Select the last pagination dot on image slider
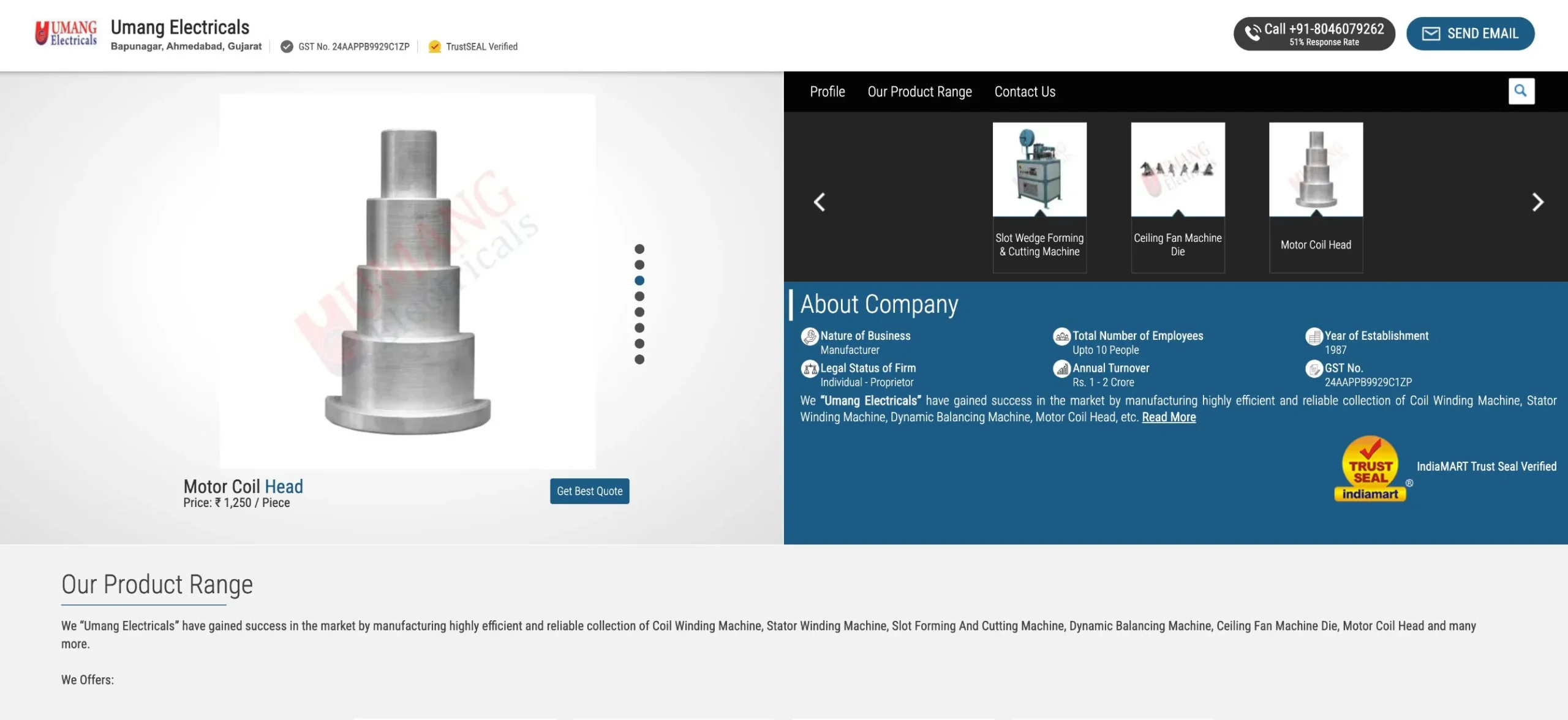Viewport: 1568px width, 720px height. tap(641, 360)
